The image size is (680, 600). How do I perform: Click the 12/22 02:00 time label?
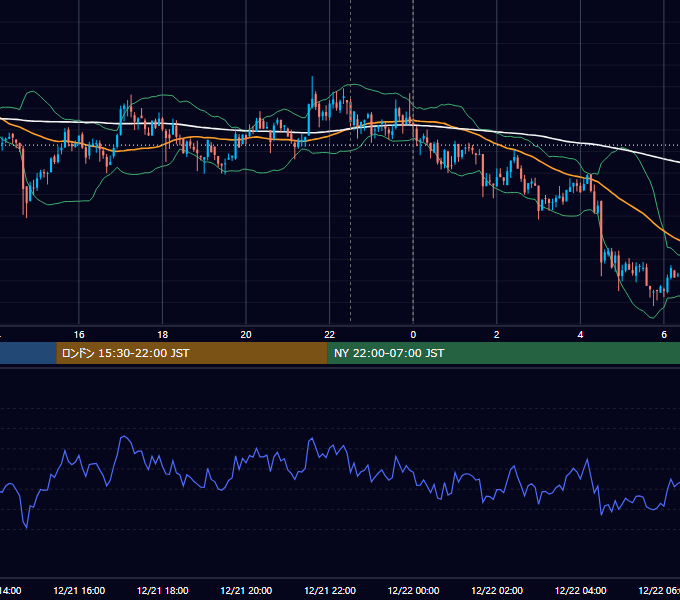click(497, 590)
